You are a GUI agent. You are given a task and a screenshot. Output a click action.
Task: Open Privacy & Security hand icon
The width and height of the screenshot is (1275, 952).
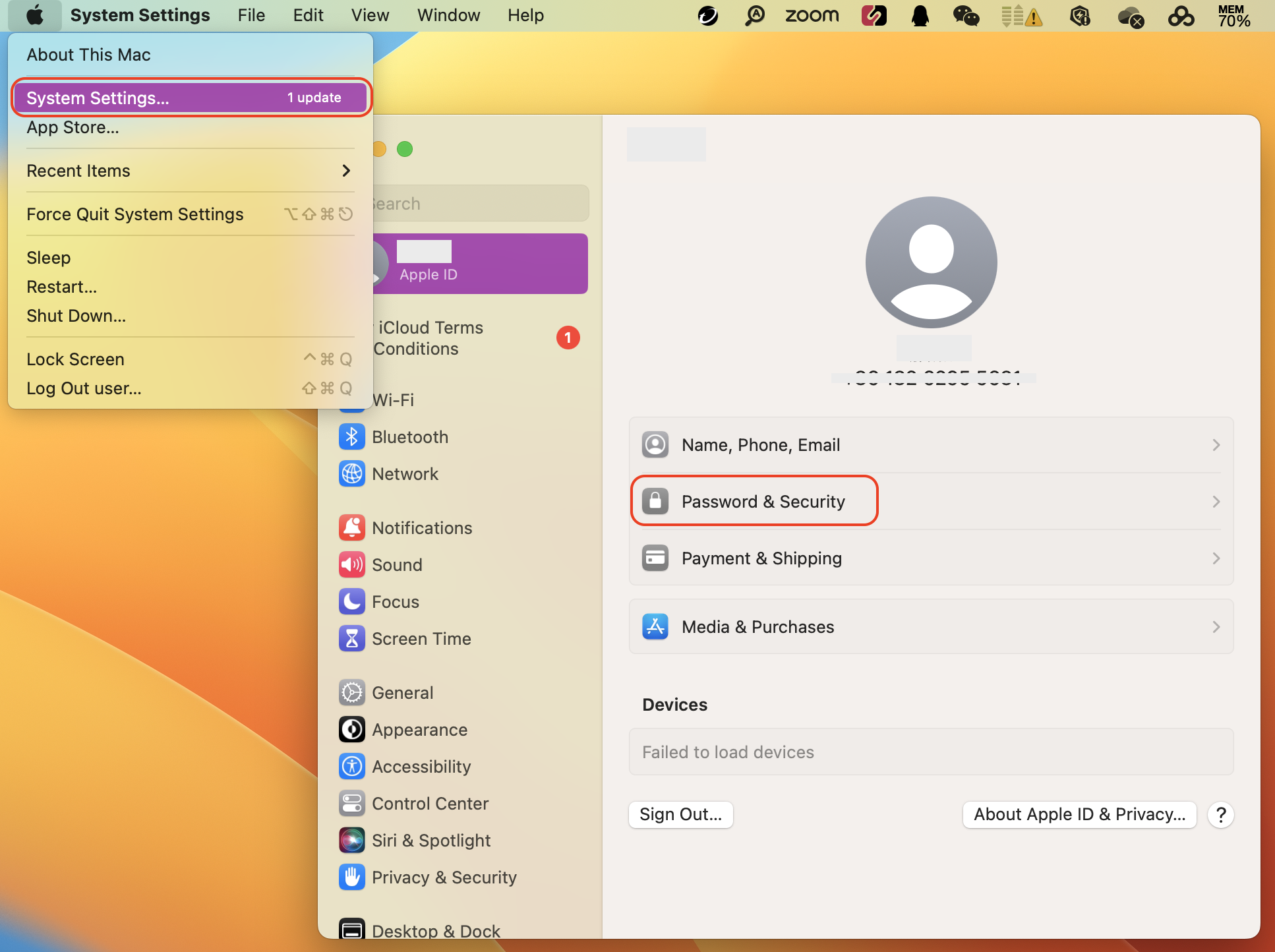pyautogui.click(x=351, y=877)
